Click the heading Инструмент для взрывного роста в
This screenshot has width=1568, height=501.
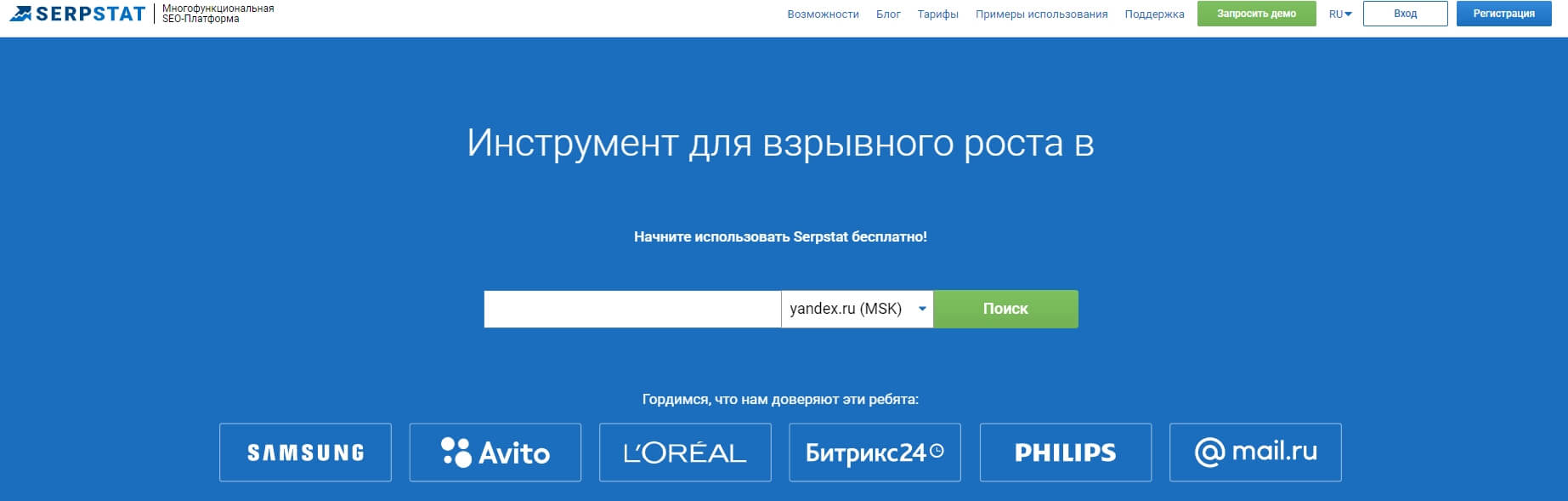[x=780, y=143]
